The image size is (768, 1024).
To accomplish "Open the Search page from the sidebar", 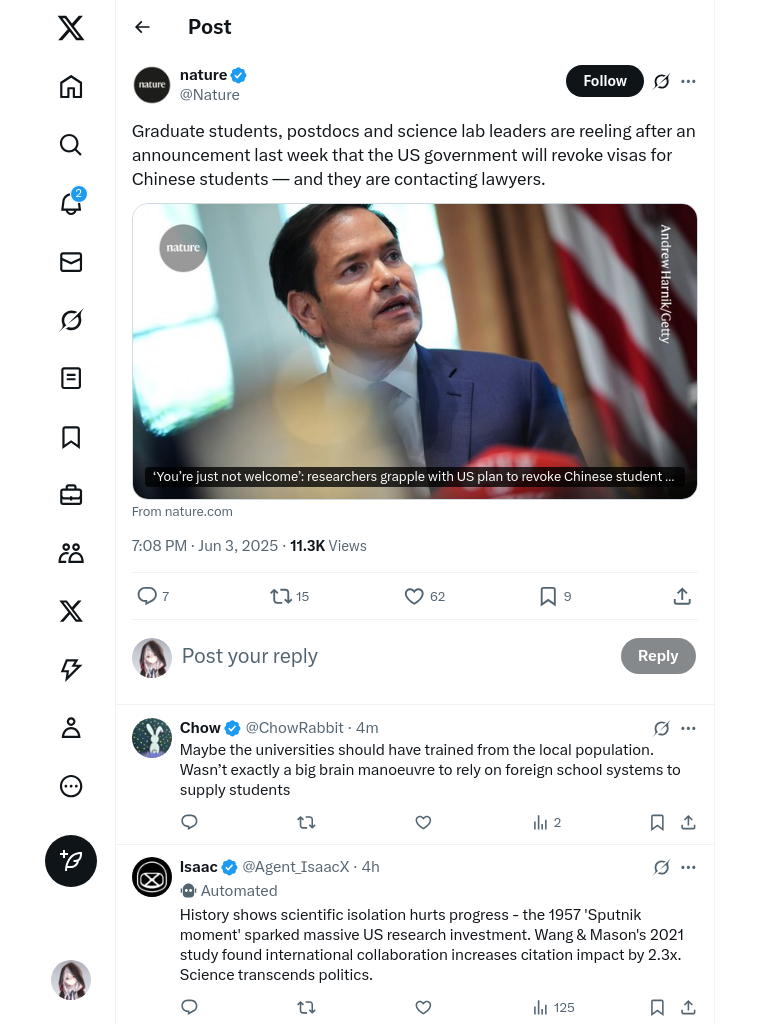I will click(71, 145).
